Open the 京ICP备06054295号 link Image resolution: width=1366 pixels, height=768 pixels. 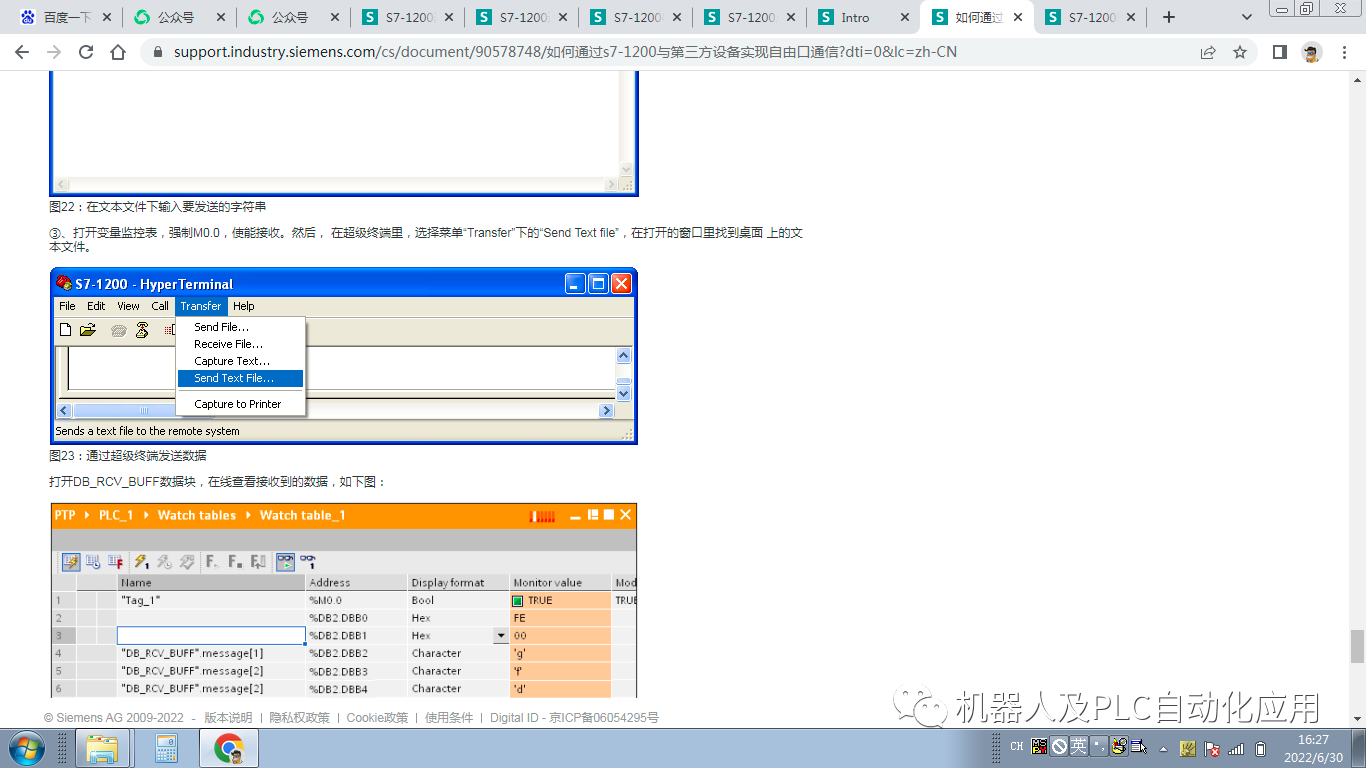tap(603, 718)
